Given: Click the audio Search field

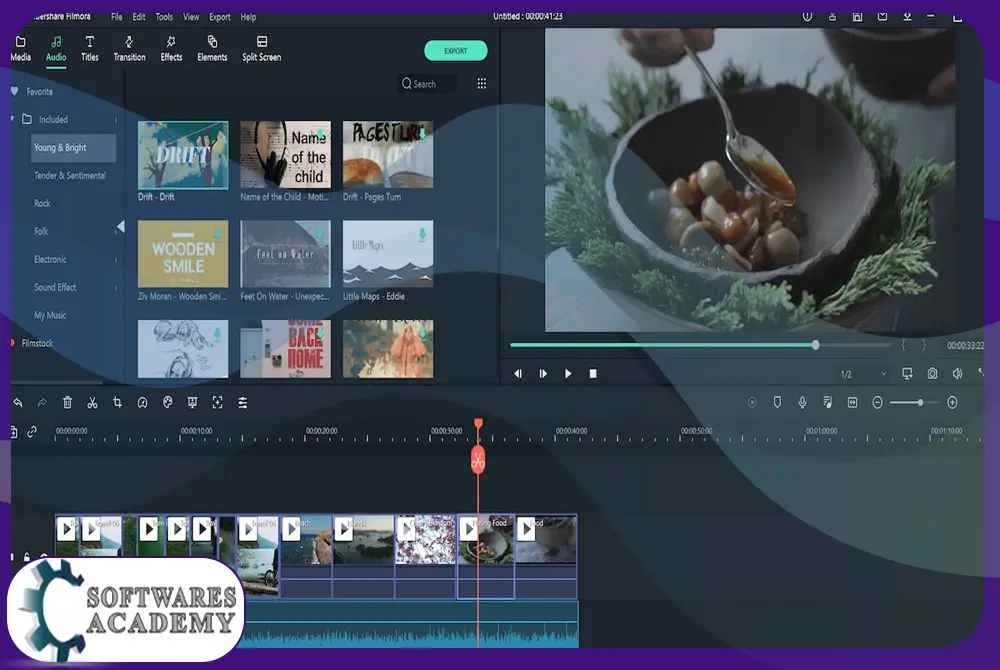Looking at the screenshot, I should pyautogui.click(x=427, y=84).
